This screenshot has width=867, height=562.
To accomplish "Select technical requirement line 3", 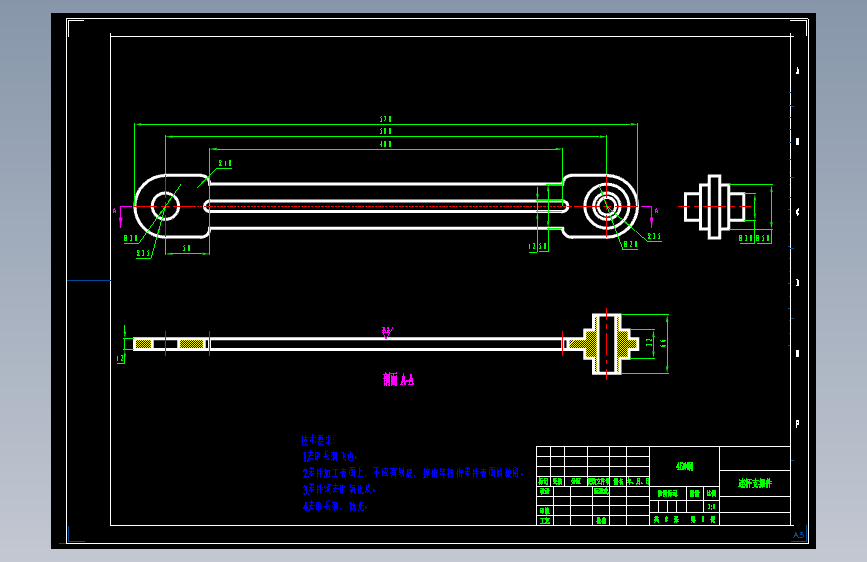I will [340, 490].
